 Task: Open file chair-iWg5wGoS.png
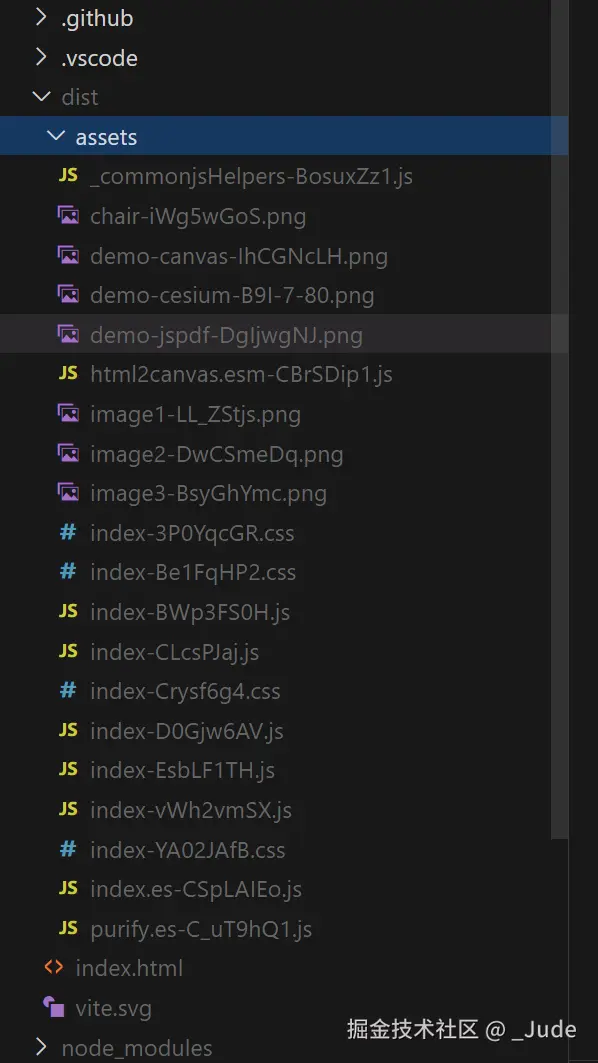click(x=198, y=216)
